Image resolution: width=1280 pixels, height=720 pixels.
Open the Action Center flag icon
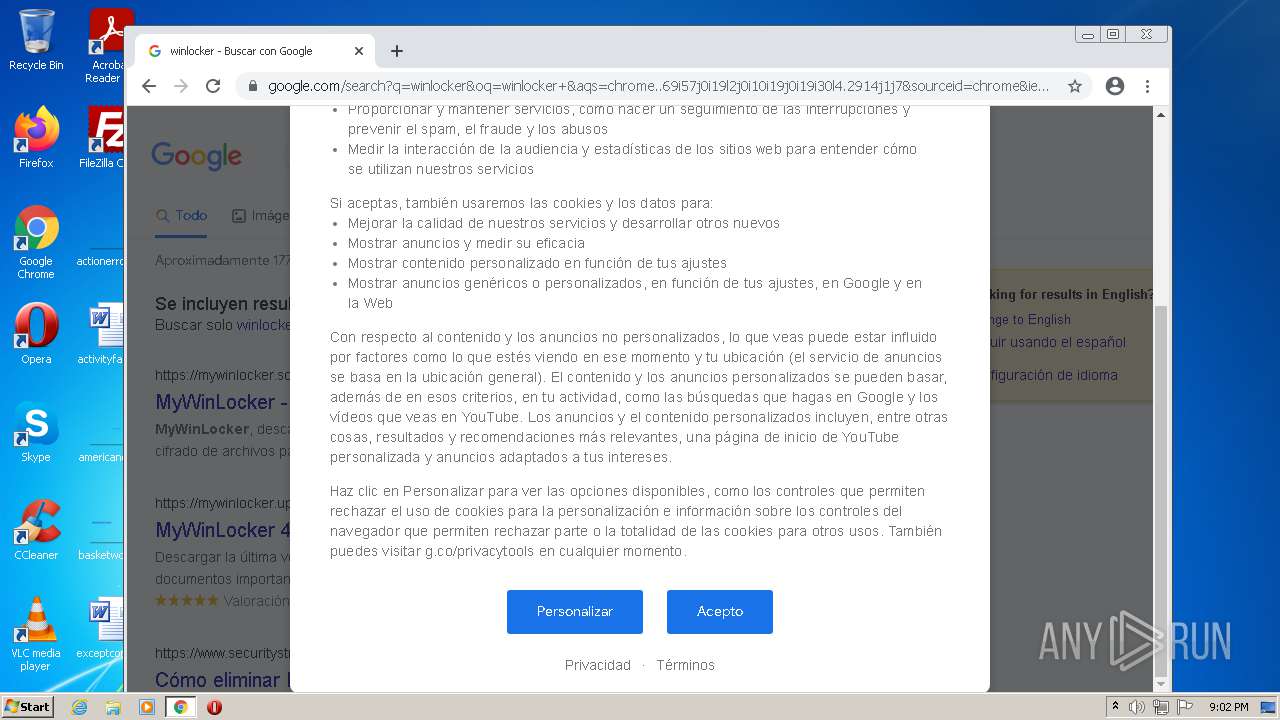pyautogui.click(x=1183, y=707)
